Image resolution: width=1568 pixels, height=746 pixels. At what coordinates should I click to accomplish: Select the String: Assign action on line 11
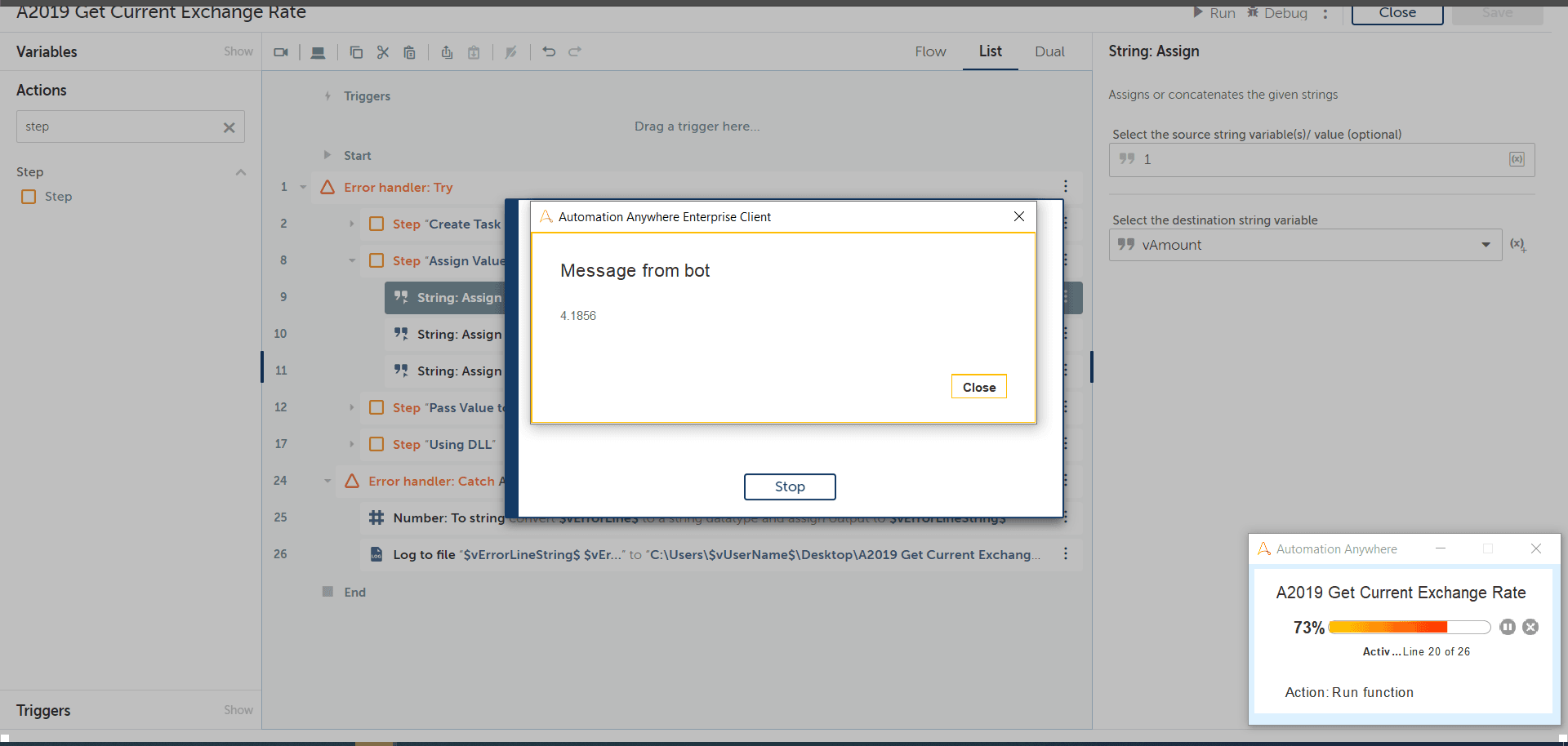(447, 371)
